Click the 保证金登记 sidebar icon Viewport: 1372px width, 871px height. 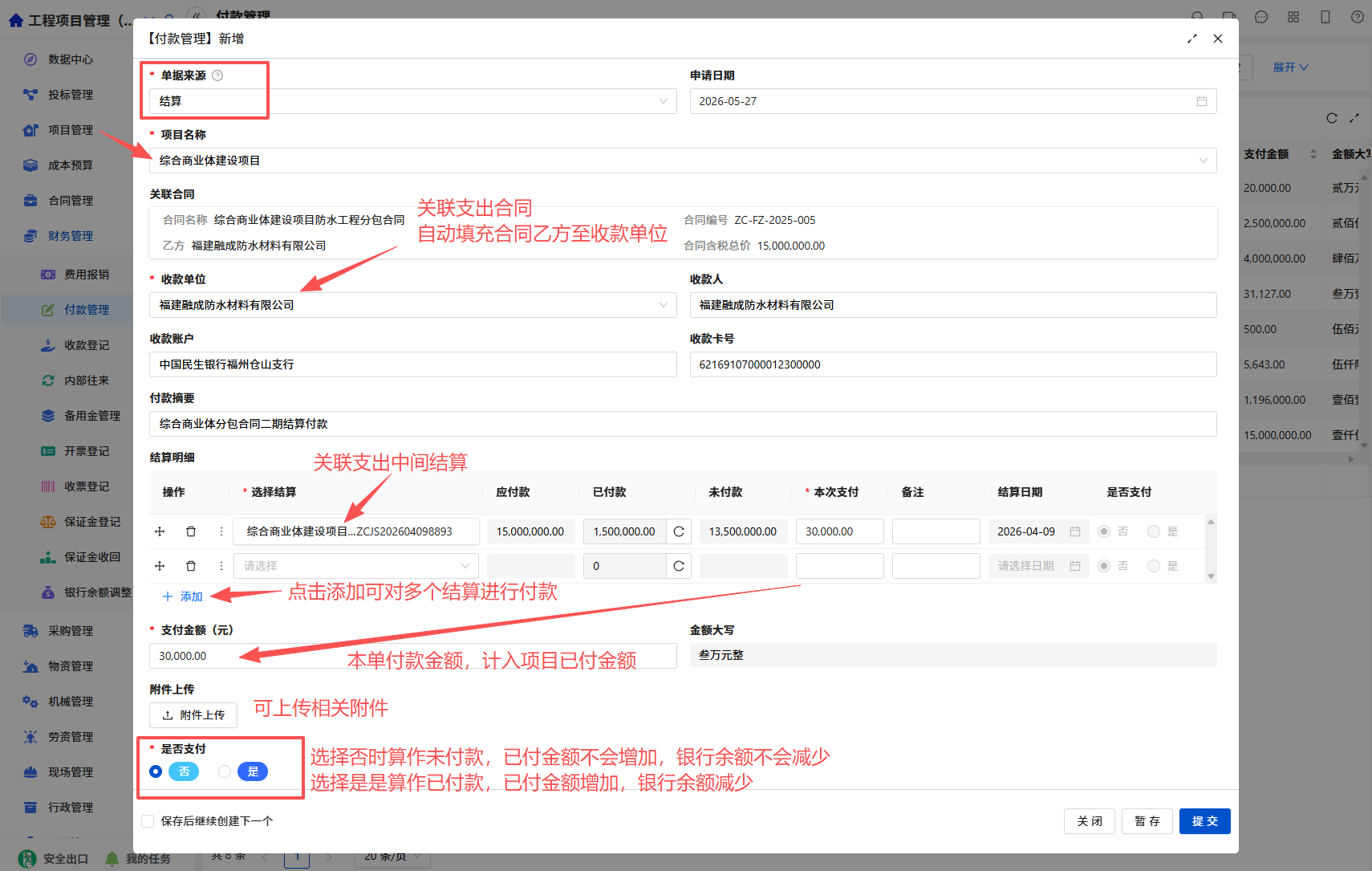tap(48, 522)
